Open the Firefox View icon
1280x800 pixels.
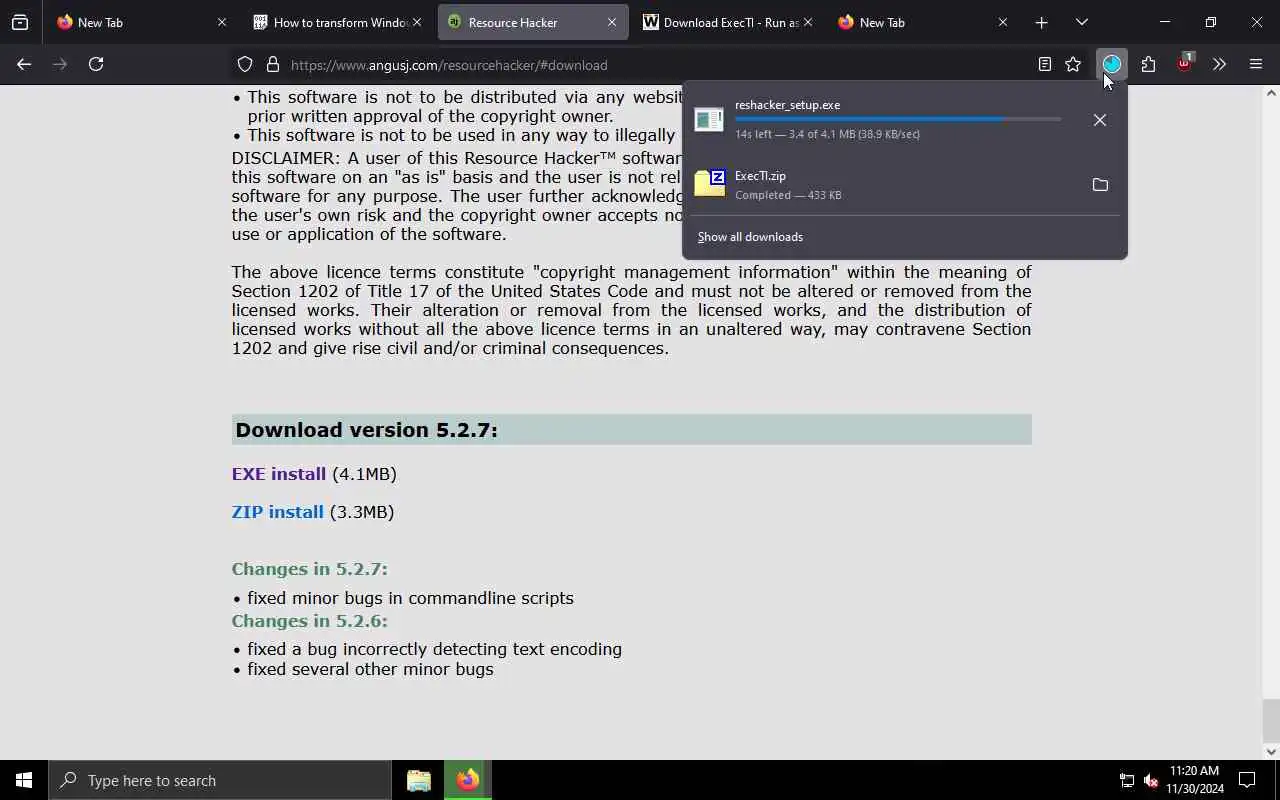(20, 22)
